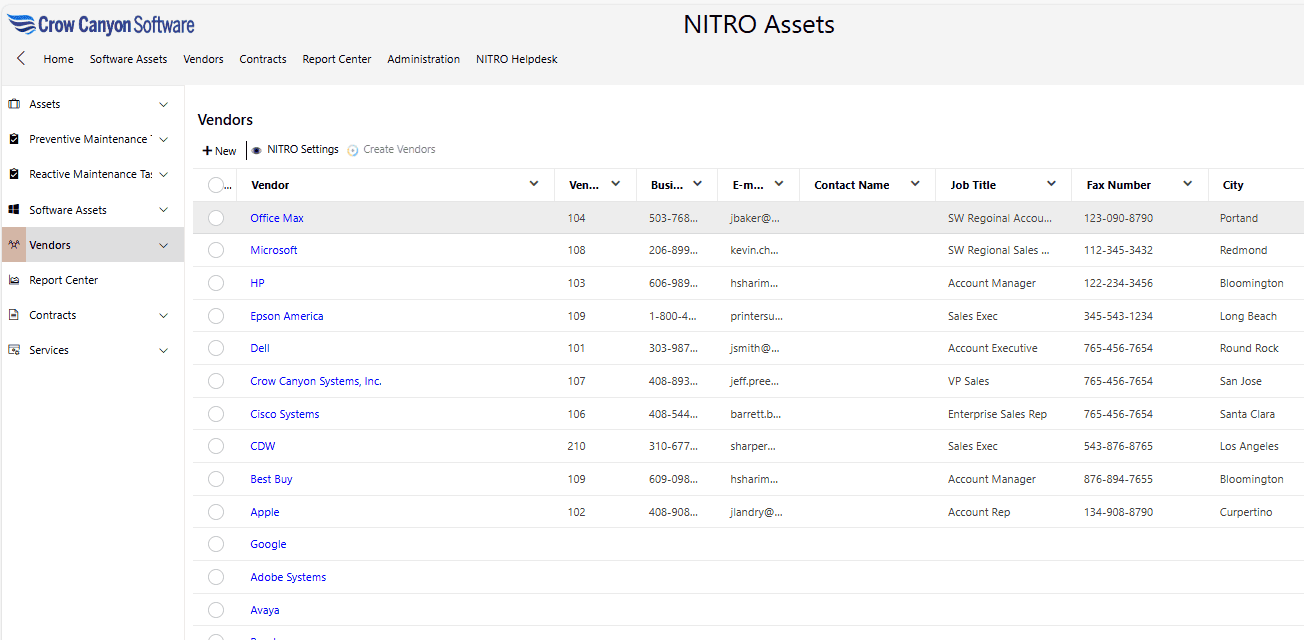
Task: Open Contracts in the top navigation
Action: 263,59
